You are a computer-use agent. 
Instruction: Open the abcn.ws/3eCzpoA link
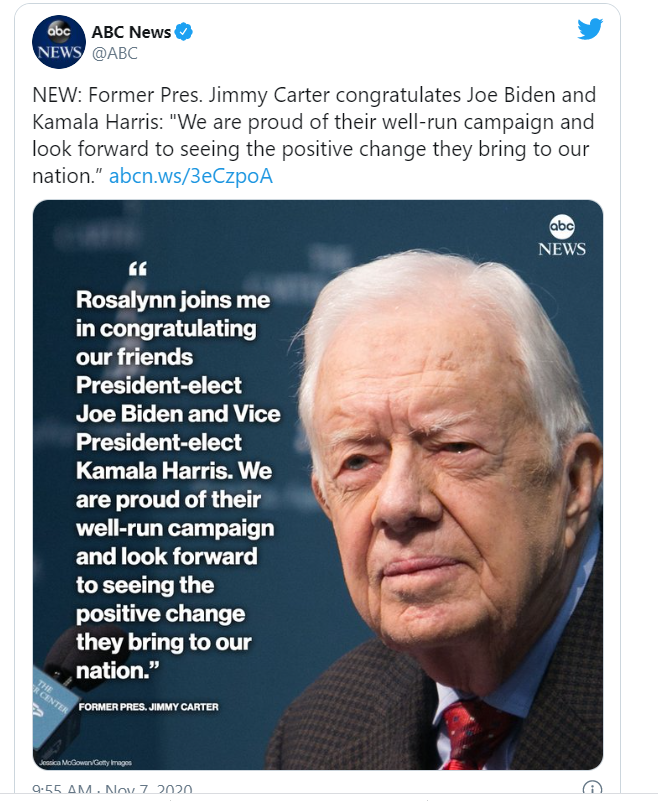coord(190,177)
